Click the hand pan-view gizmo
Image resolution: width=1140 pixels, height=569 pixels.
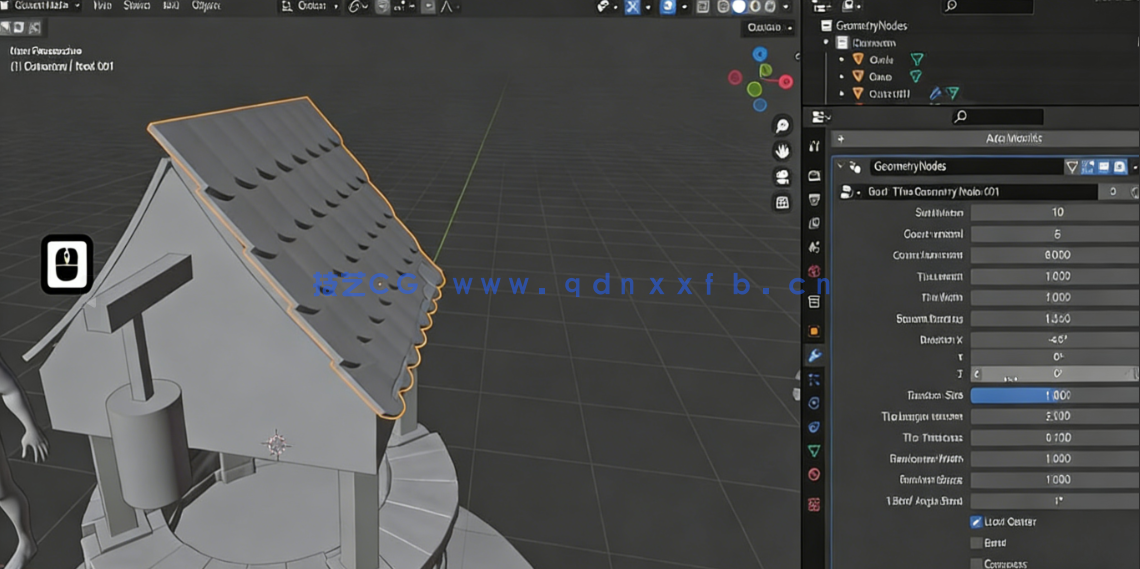782,151
